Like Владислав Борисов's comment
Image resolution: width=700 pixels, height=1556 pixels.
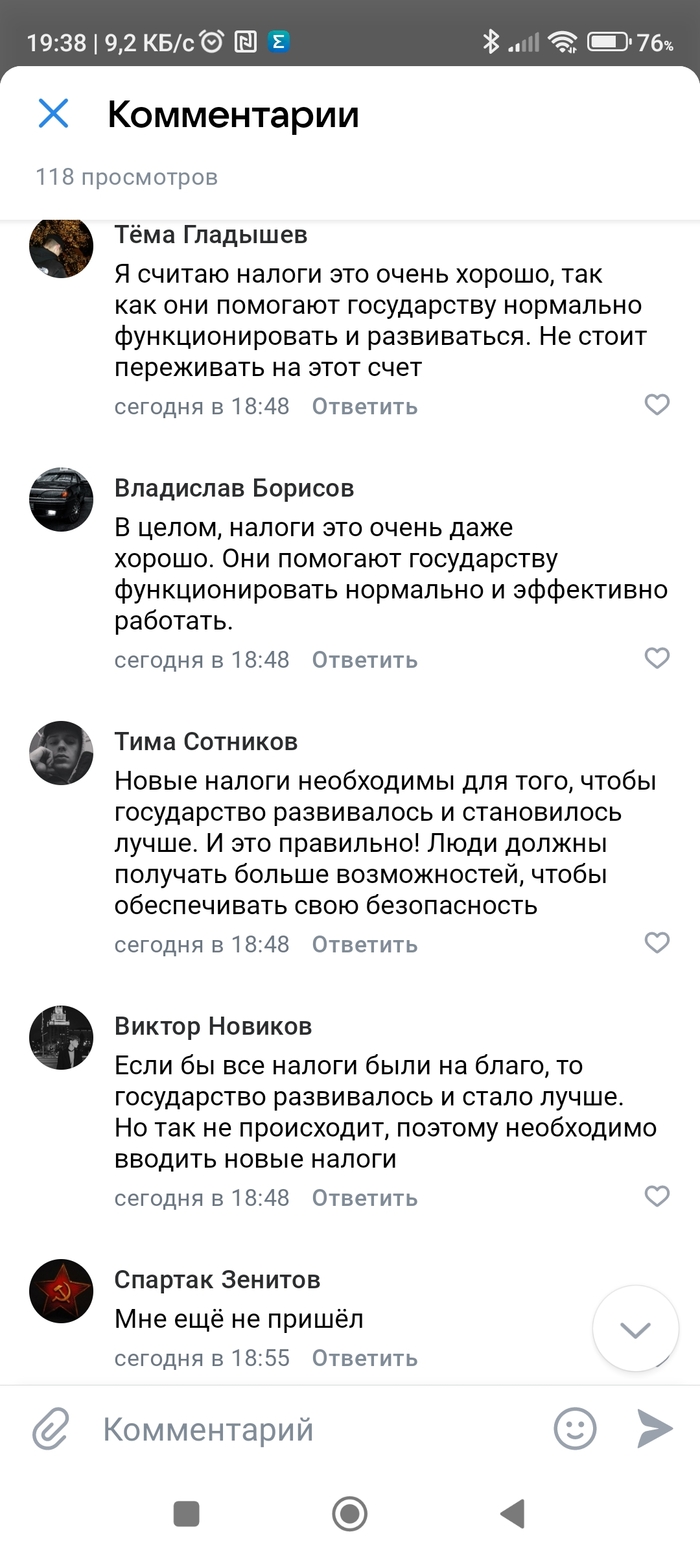(657, 658)
